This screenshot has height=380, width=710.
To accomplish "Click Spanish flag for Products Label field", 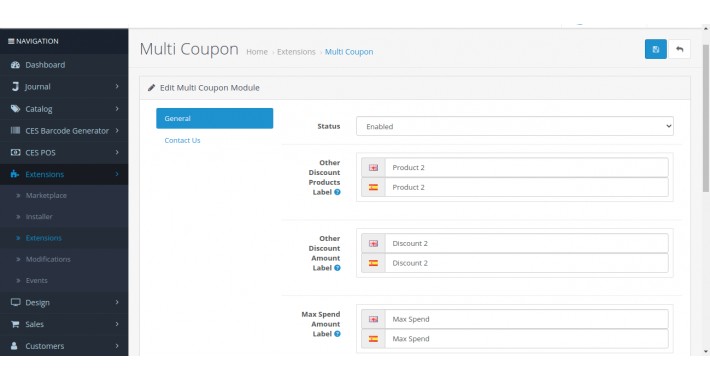I will 373,187.
